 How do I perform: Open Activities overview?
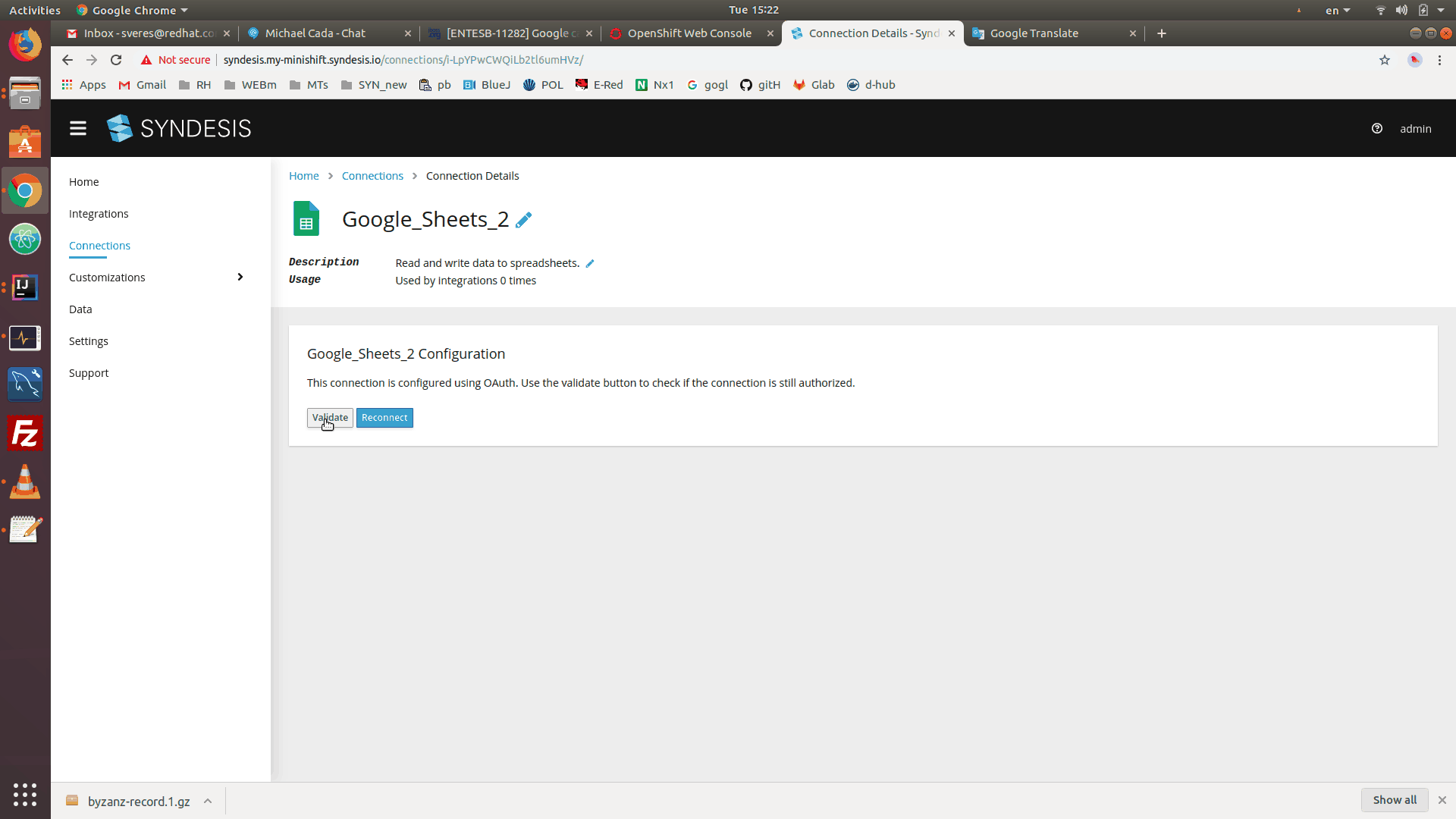click(35, 10)
